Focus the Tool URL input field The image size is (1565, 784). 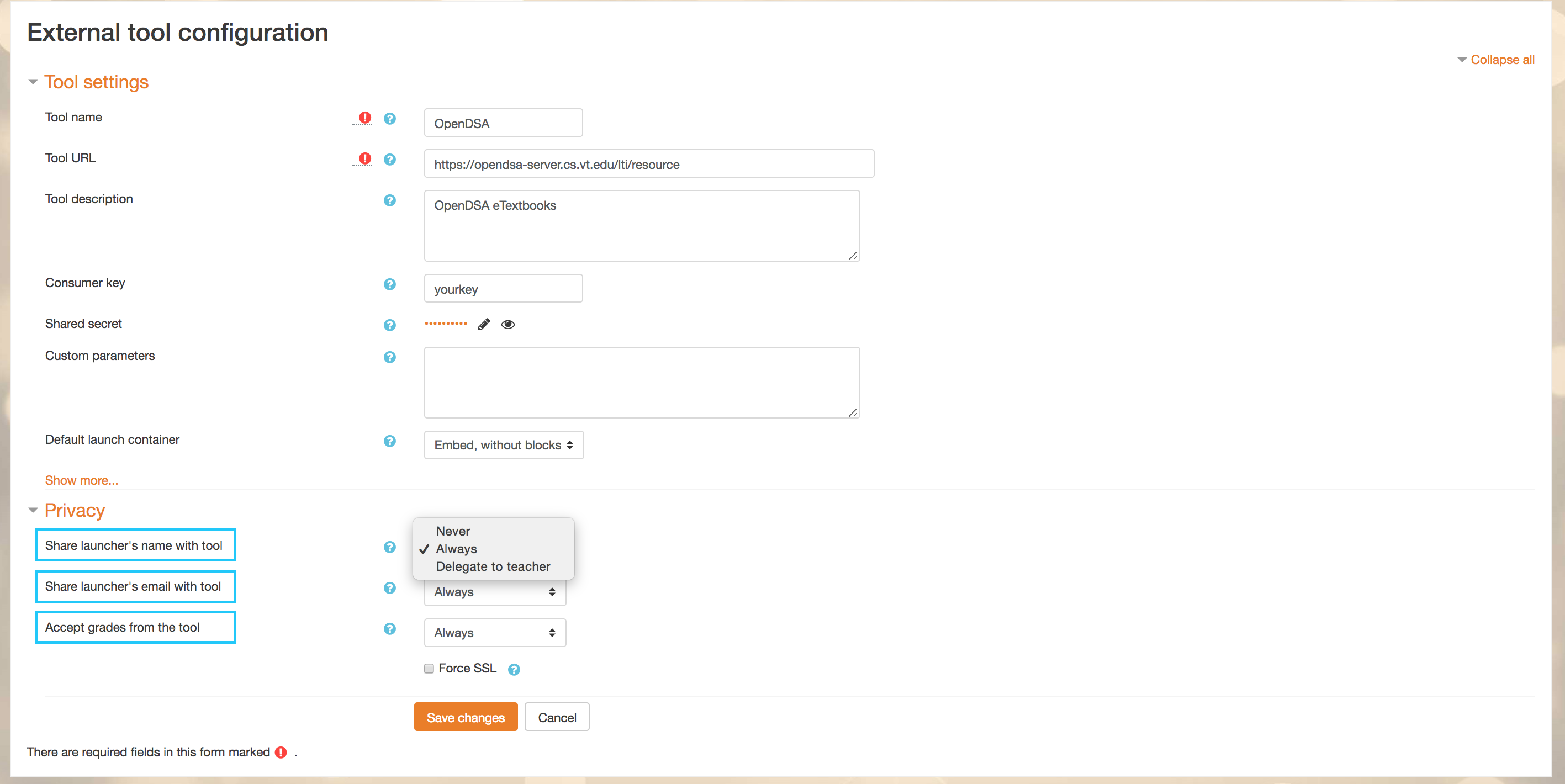[649, 163]
